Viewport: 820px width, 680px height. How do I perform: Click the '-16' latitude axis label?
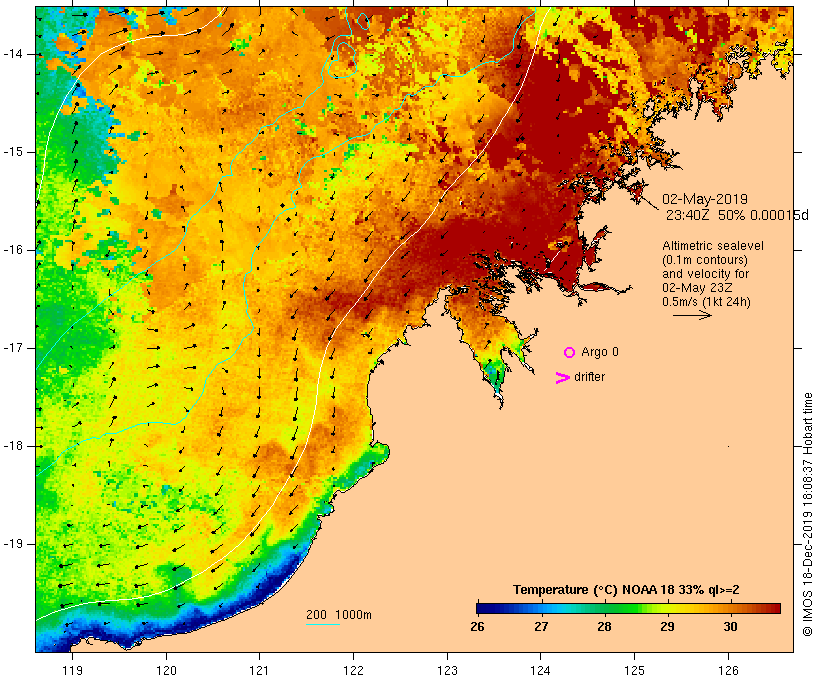[x=13, y=250]
